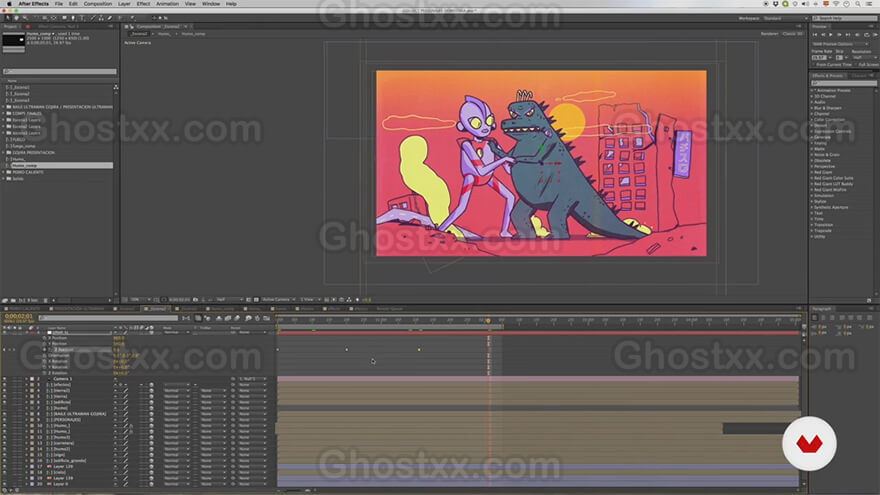Open Resolution Half dropdown in Preview panel
The width and height of the screenshot is (880, 495).
864,57
